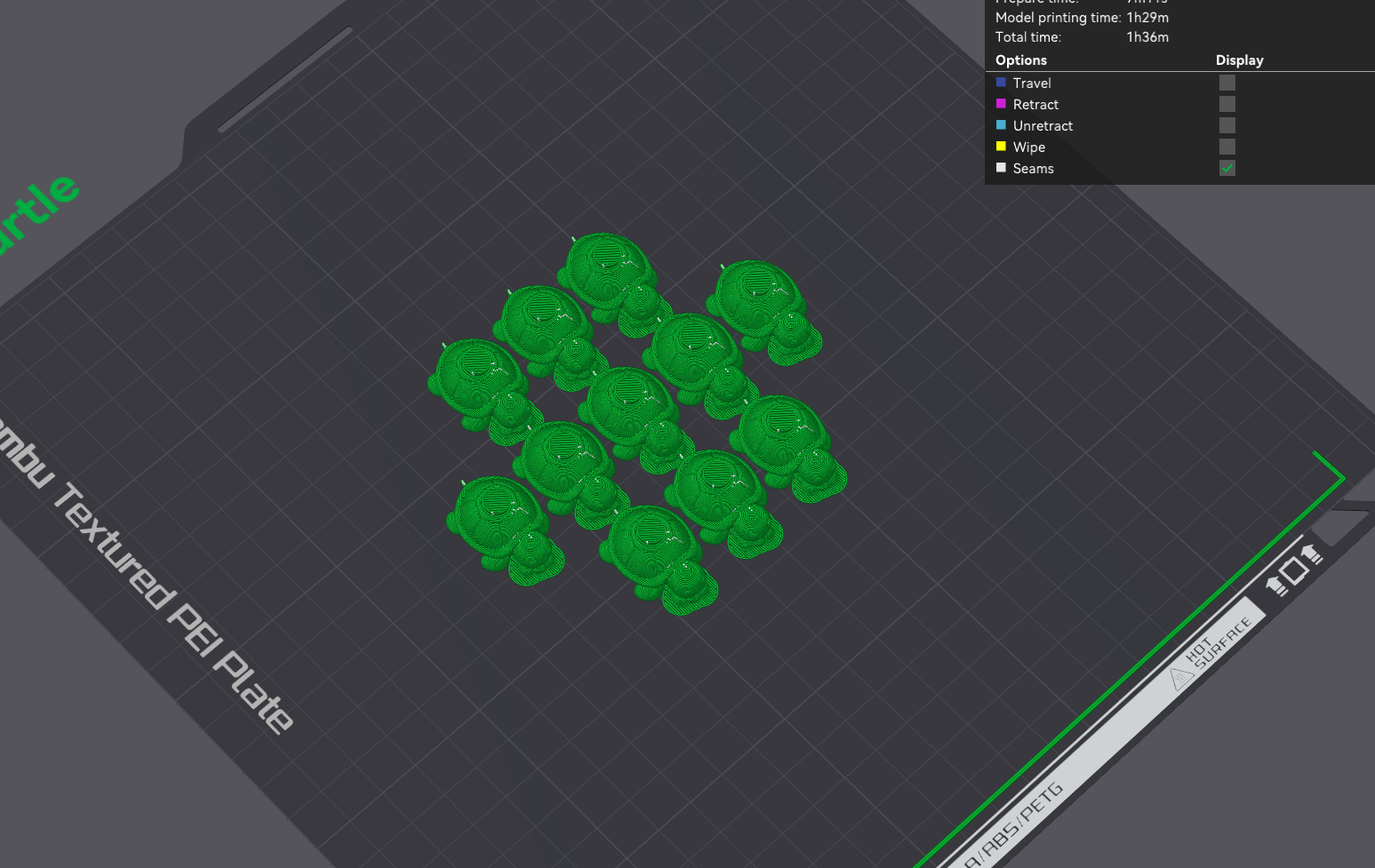This screenshot has width=1375, height=868.
Task: Enable the Wipe display checkbox
Action: coord(1227,147)
